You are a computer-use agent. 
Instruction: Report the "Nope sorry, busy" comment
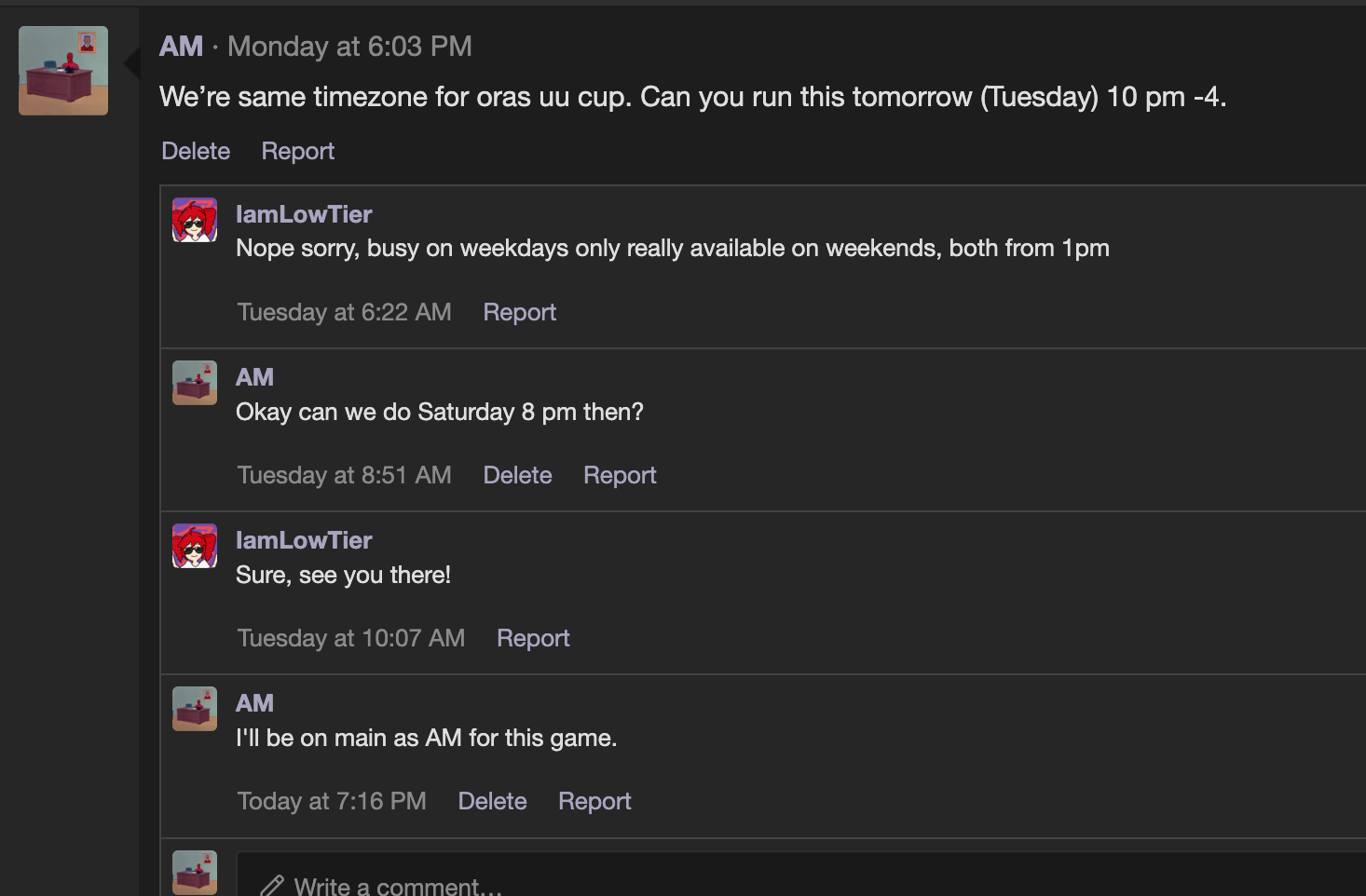point(519,312)
